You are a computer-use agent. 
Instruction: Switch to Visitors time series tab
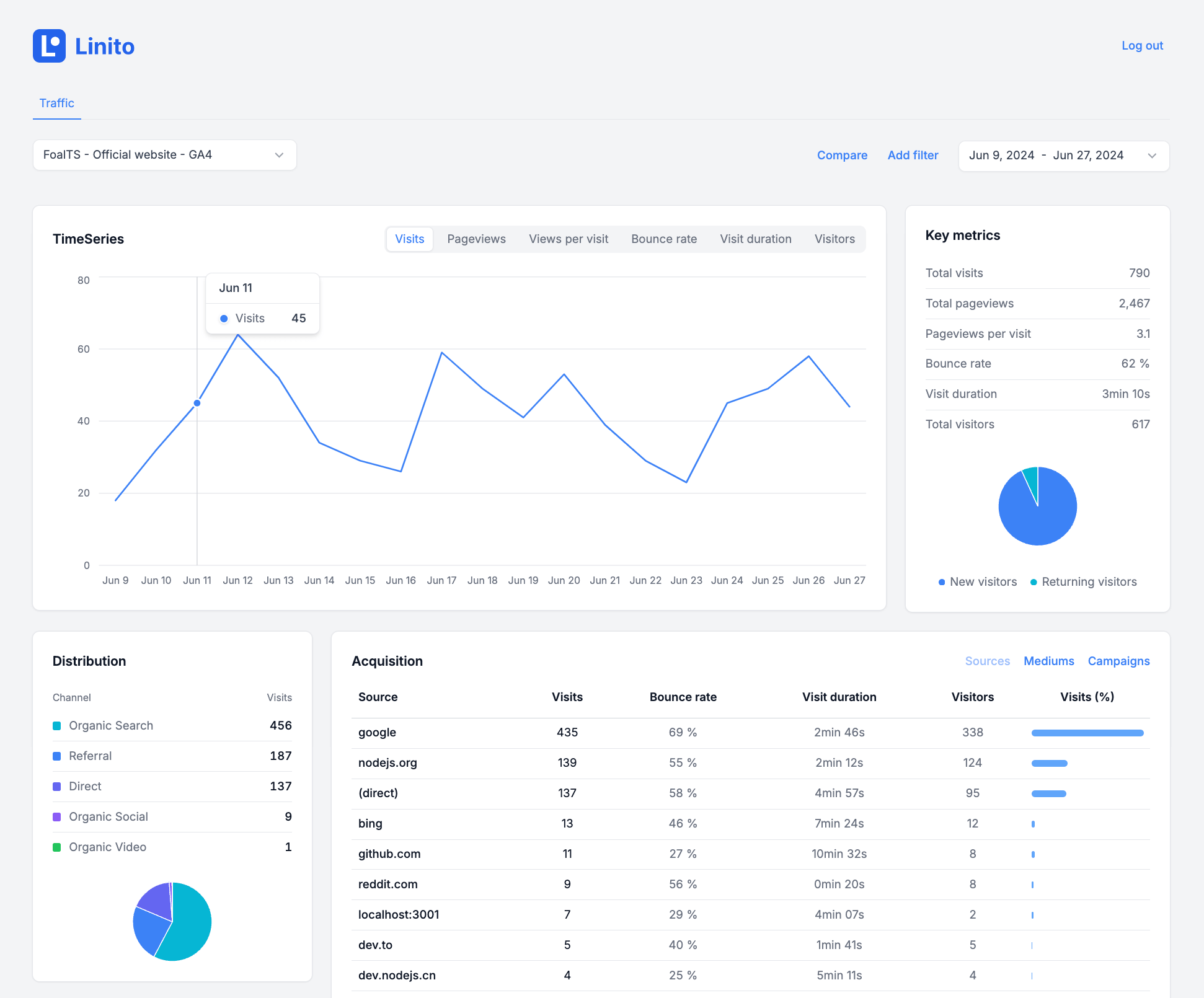pos(834,238)
